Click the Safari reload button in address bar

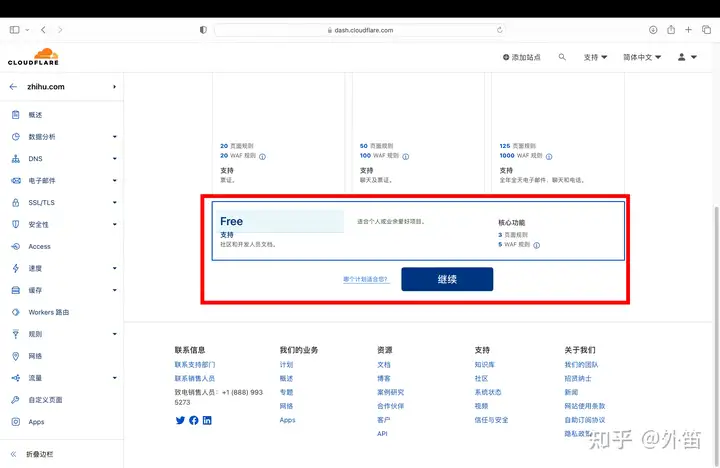coord(499,30)
